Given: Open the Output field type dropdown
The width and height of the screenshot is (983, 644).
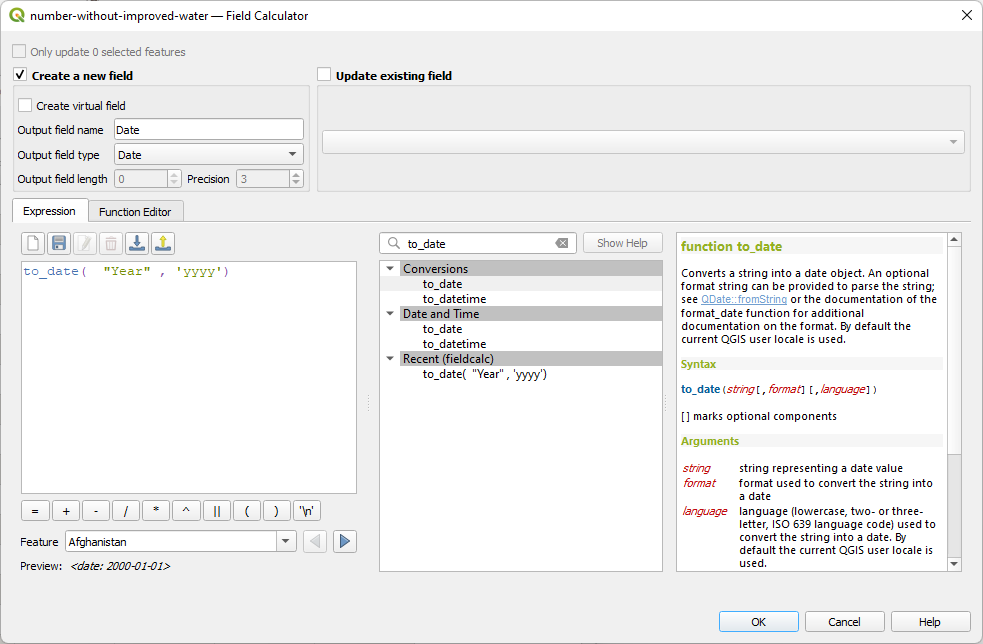Looking at the screenshot, I should pos(293,154).
